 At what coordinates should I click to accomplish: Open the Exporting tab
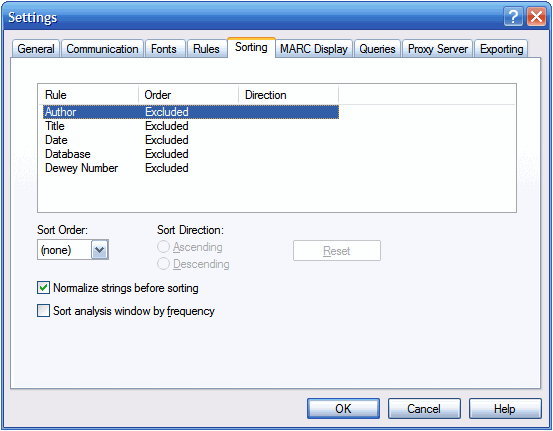tap(502, 49)
